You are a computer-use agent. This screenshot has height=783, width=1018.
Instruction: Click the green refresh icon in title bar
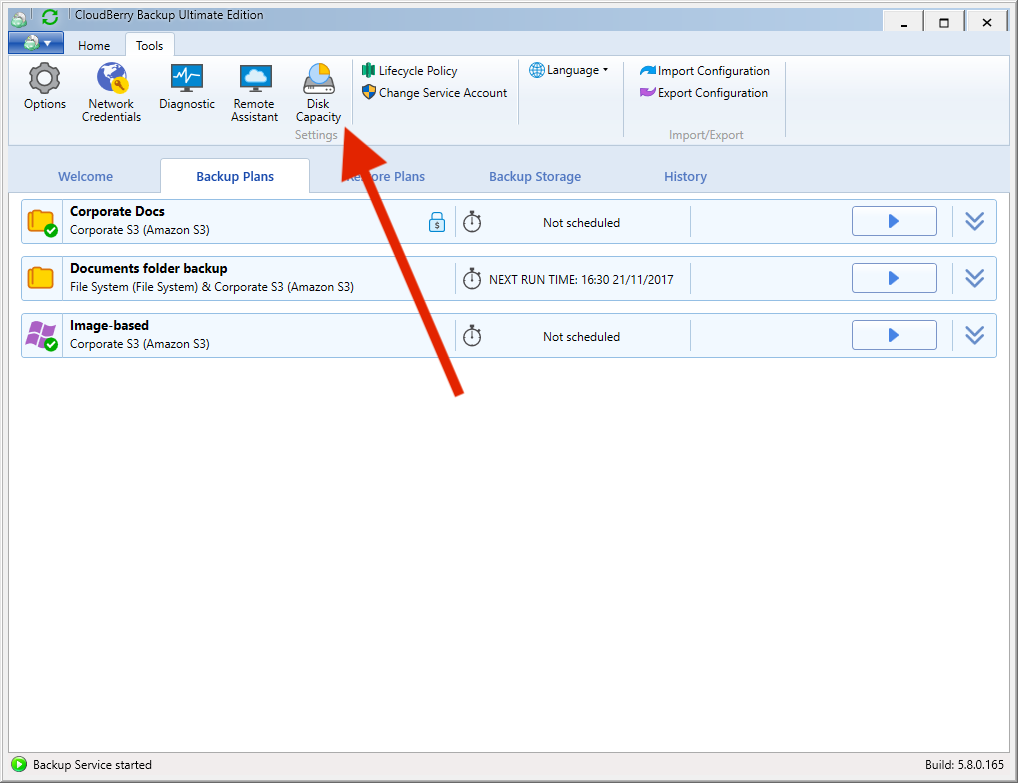pos(50,17)
